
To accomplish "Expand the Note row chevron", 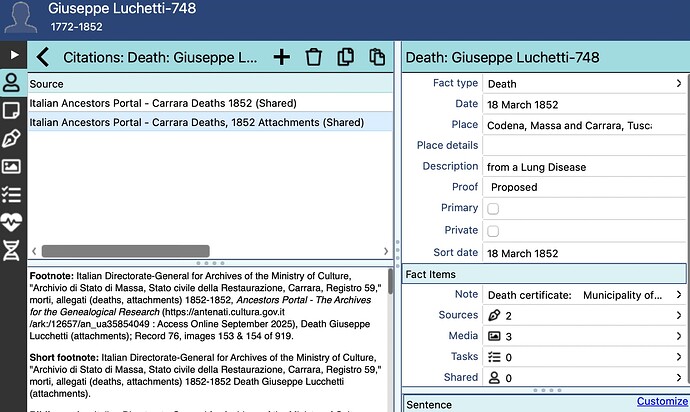I will [x=679, y=294].
